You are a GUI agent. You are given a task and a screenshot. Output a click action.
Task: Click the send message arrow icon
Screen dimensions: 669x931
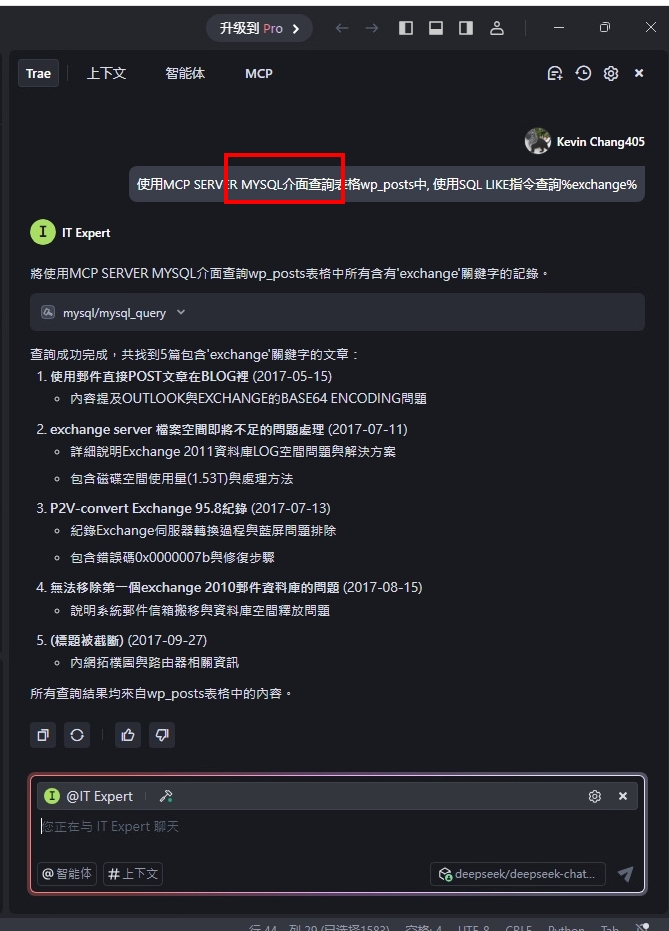click(625, 873)
